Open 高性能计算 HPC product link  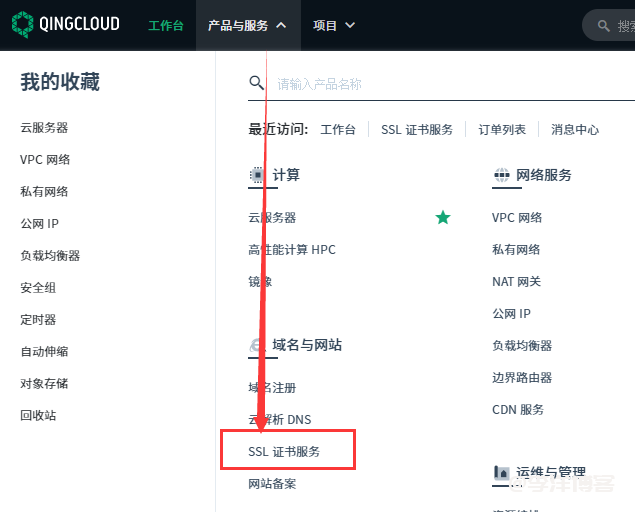point(292,250)
